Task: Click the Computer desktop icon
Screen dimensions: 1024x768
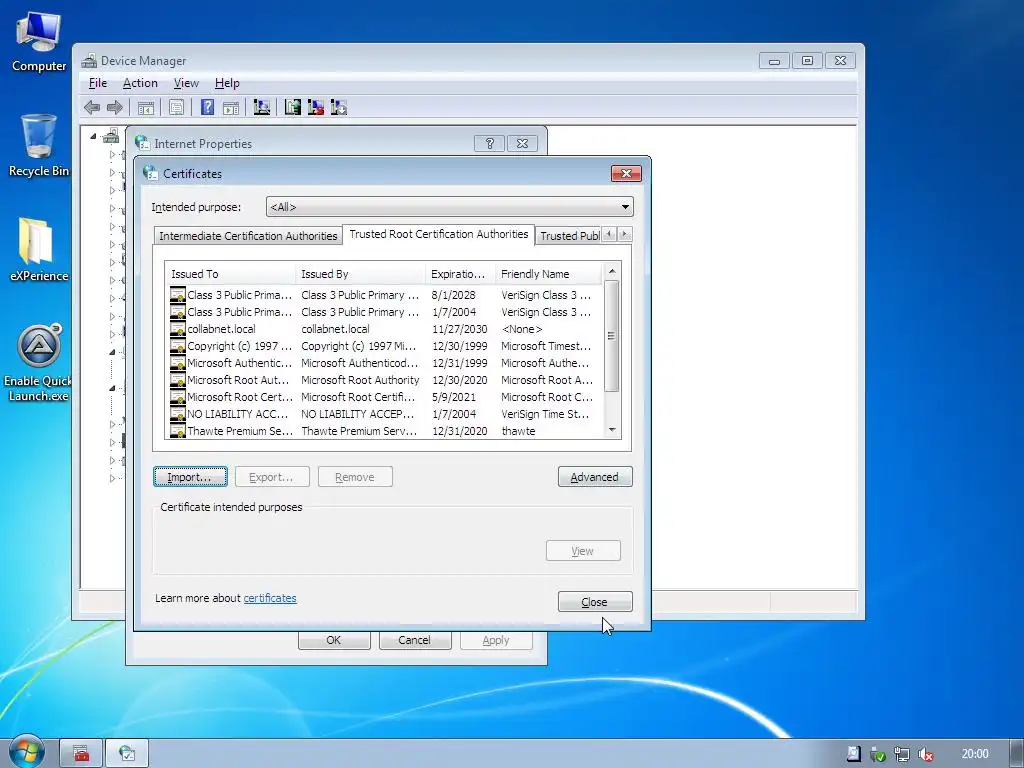Action: click(x=39, y=41)
